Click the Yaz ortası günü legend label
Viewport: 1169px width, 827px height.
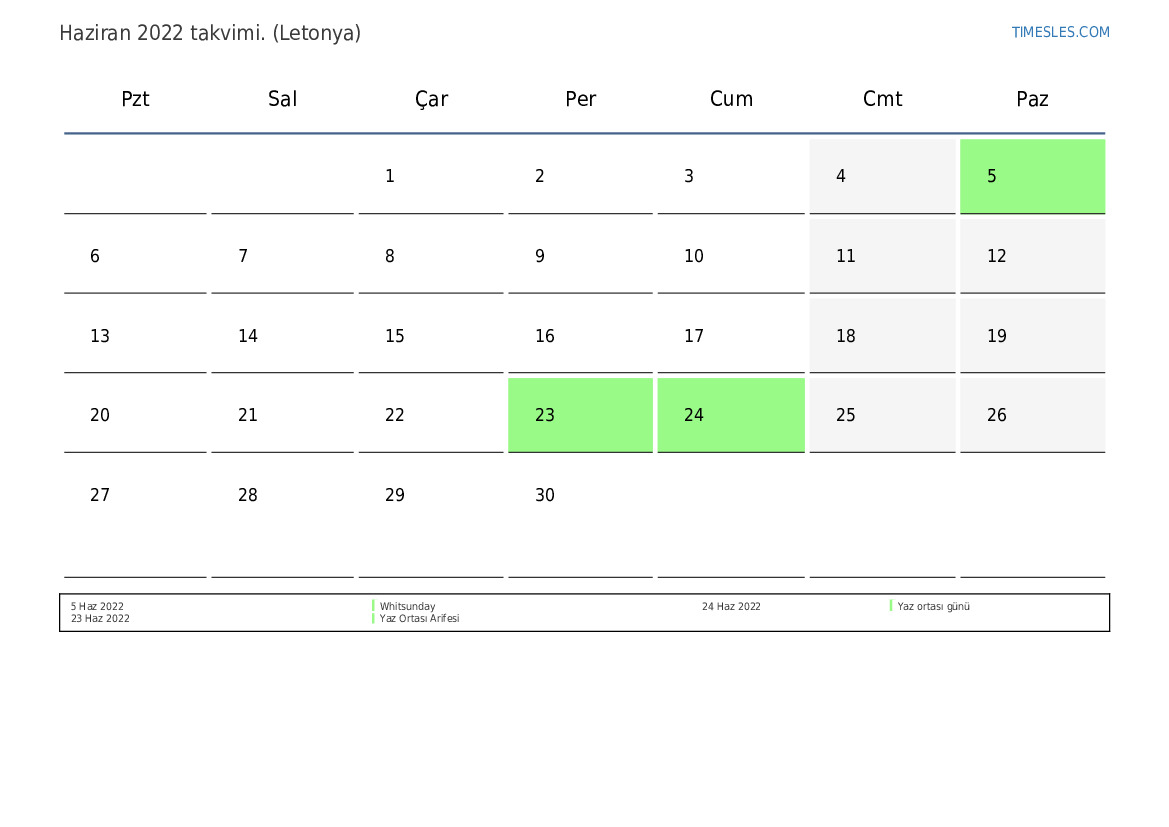point(933,606)
